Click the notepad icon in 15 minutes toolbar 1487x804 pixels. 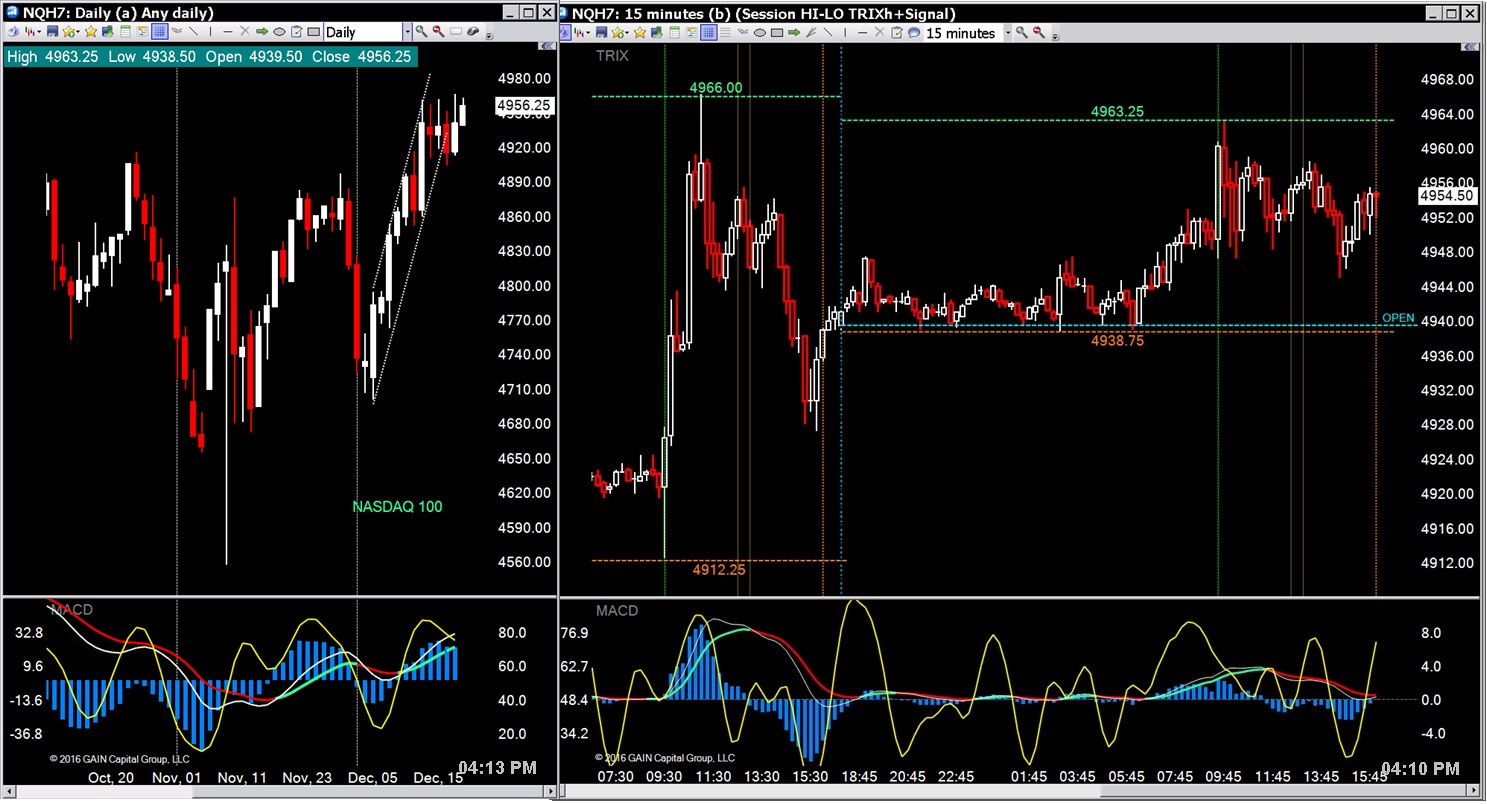(x=896, y=32)
